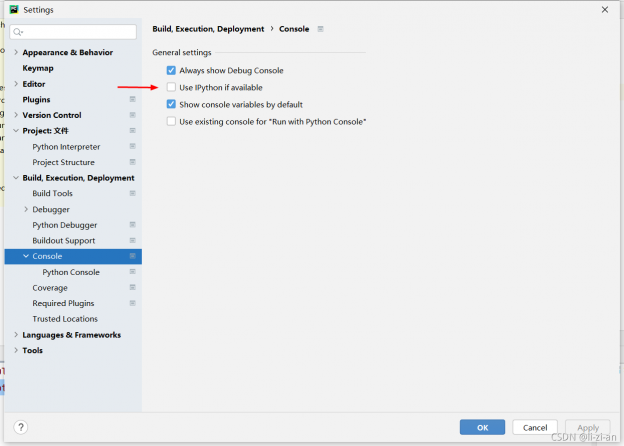Click the project-level icon beside Buildout Support

132,241
